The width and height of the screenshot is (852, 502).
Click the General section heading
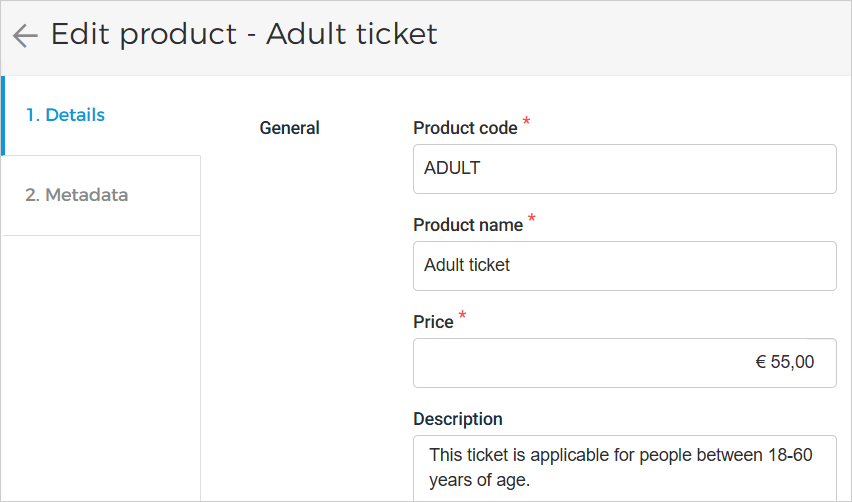click(289, 128)
